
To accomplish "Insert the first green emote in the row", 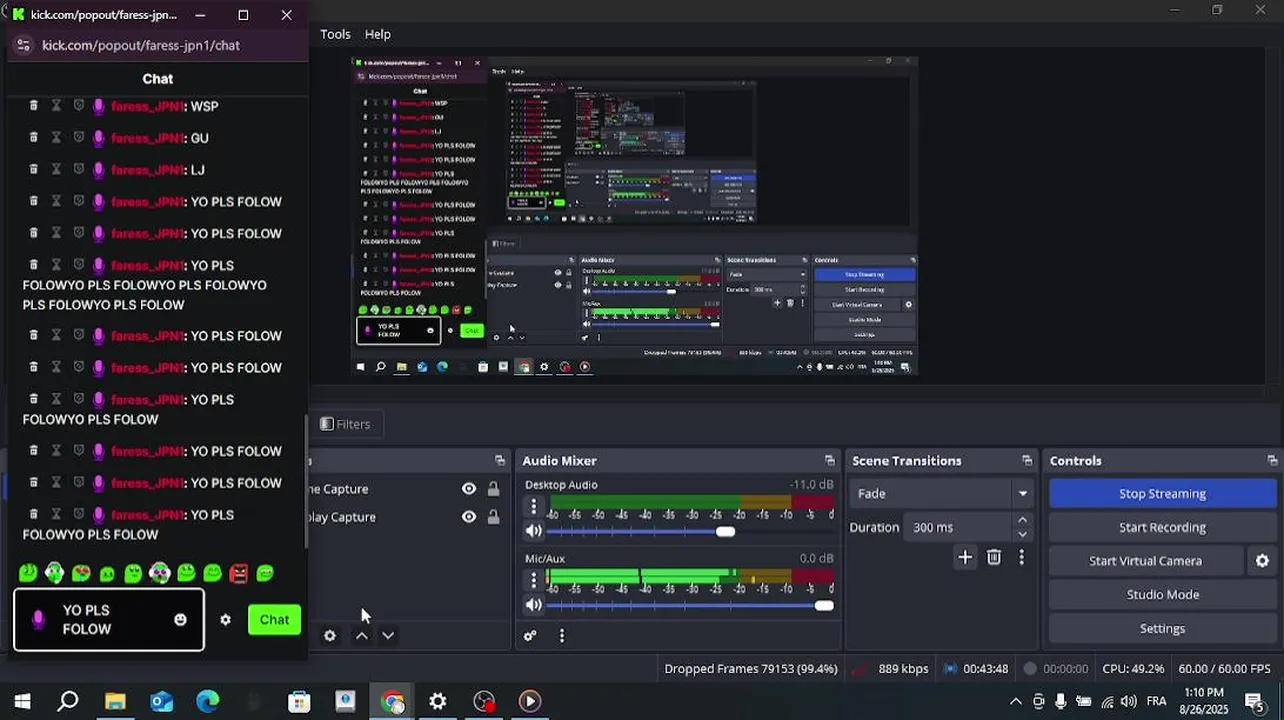I will (x=28, y=573).
